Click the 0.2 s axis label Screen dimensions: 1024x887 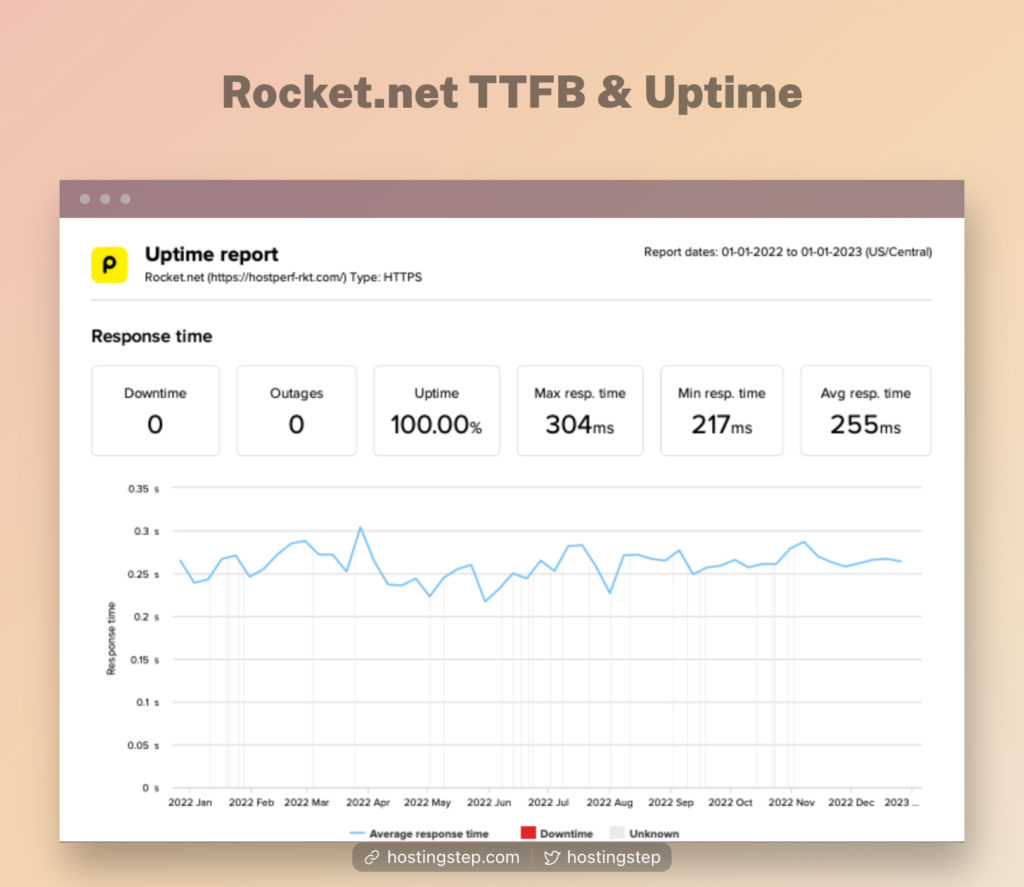click(x=146, y=617)
